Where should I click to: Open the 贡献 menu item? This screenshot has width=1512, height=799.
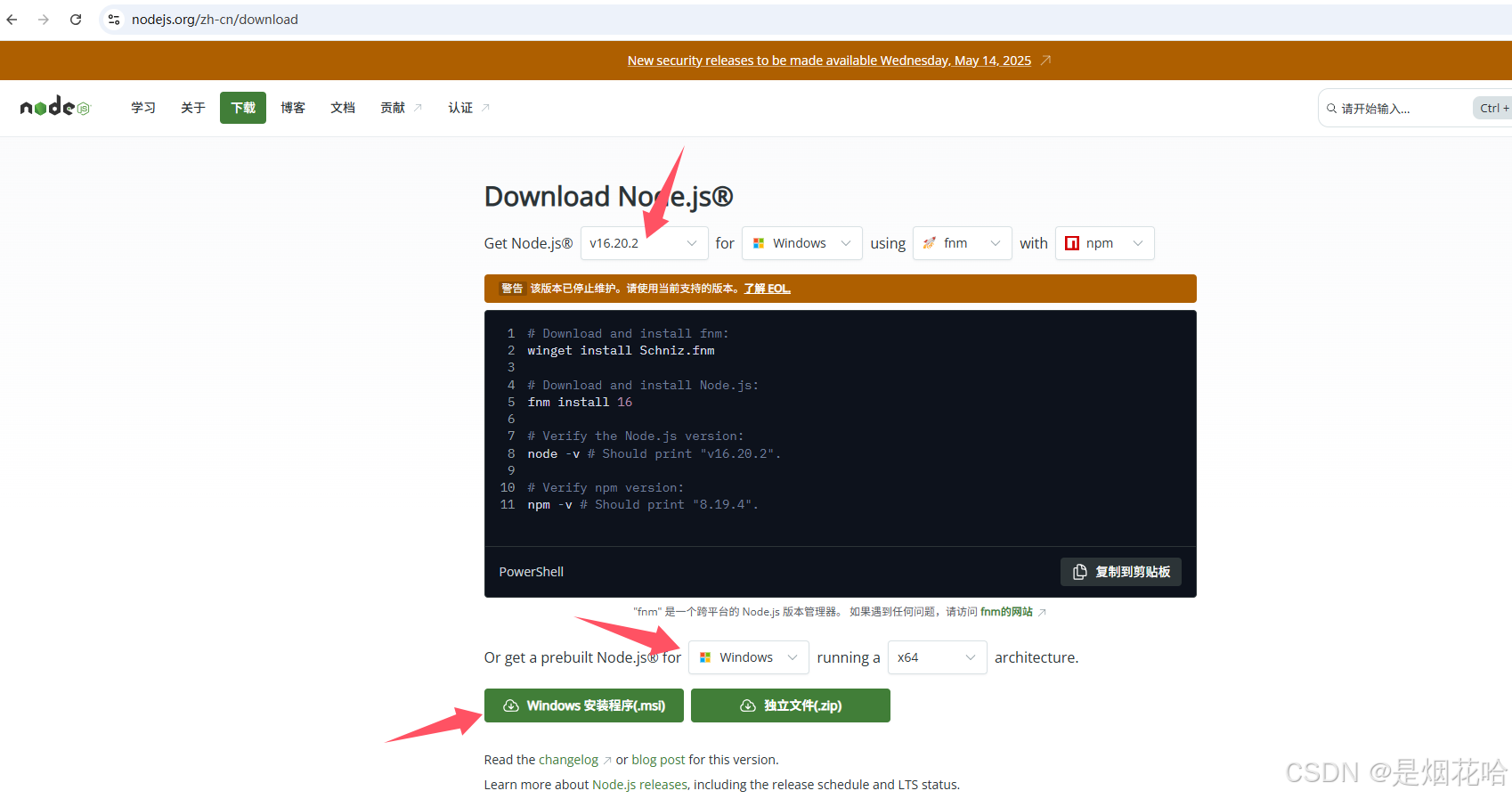point(401,108)
